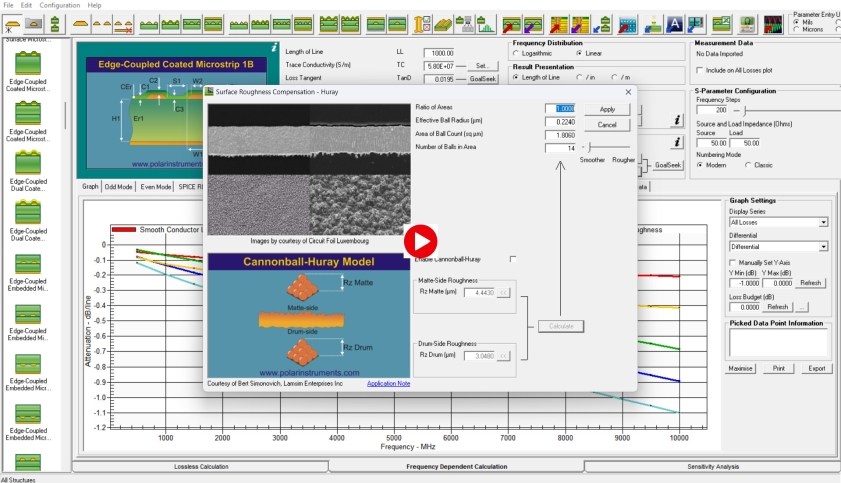841x483 pixels.
Task: Click Apply in the Surface Roughness dialog
Action: click(x=607, y=109)
